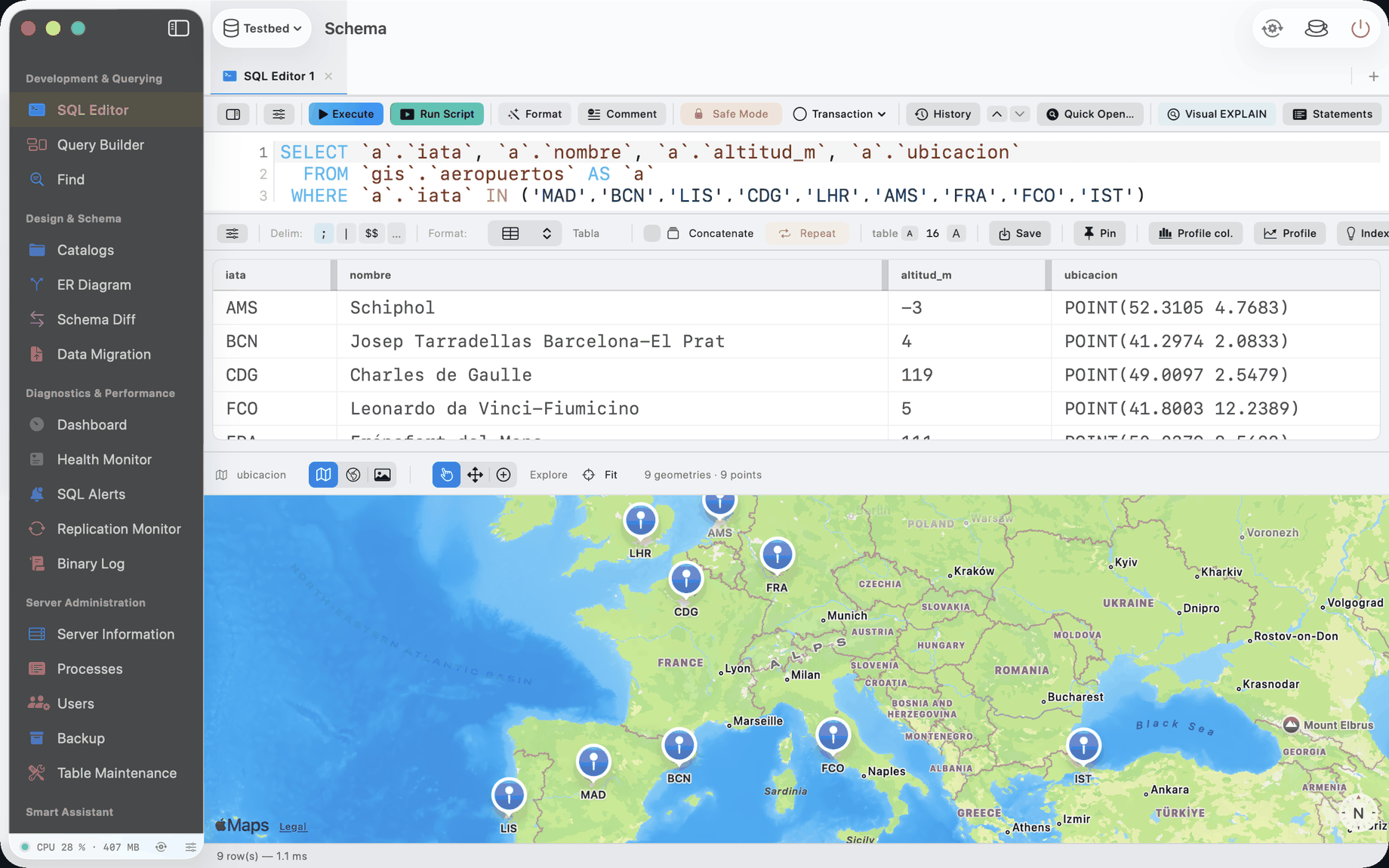Open SQL Editor in sidebar
Image resolution: width=1389 pixels, height=868 pixels.
click(x=106, y=109)
